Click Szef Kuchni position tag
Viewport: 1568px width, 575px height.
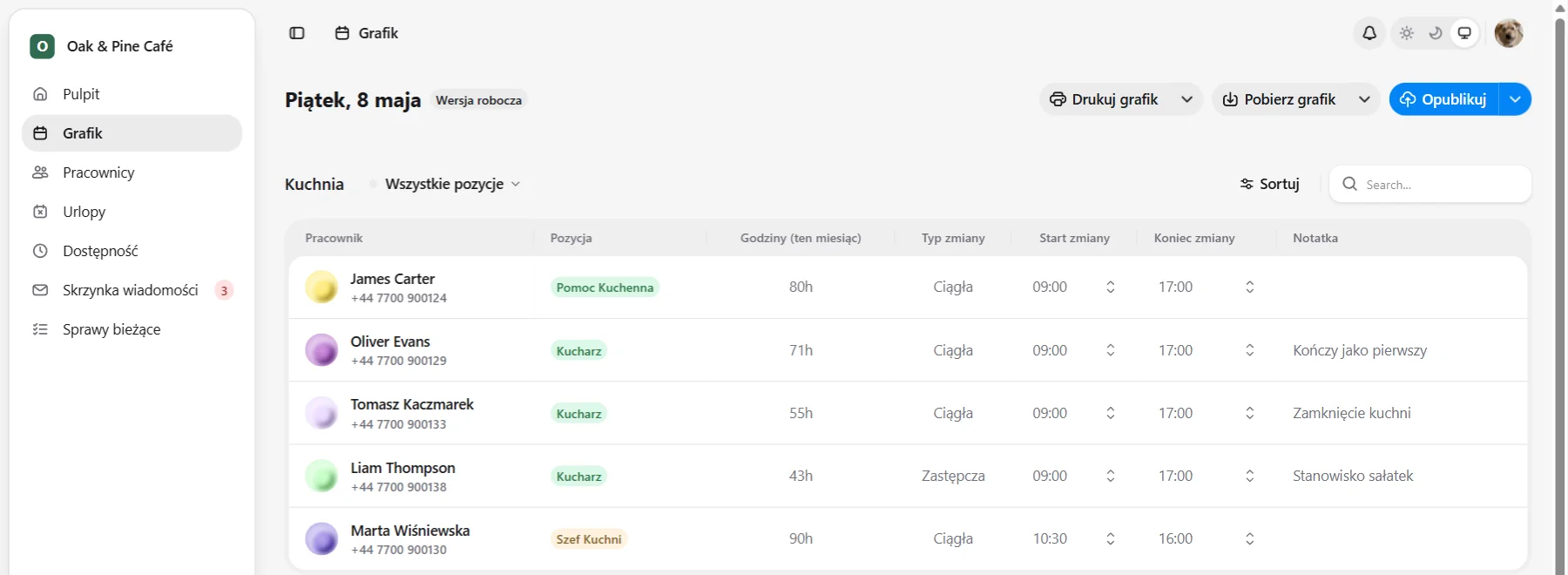[589, 539]
